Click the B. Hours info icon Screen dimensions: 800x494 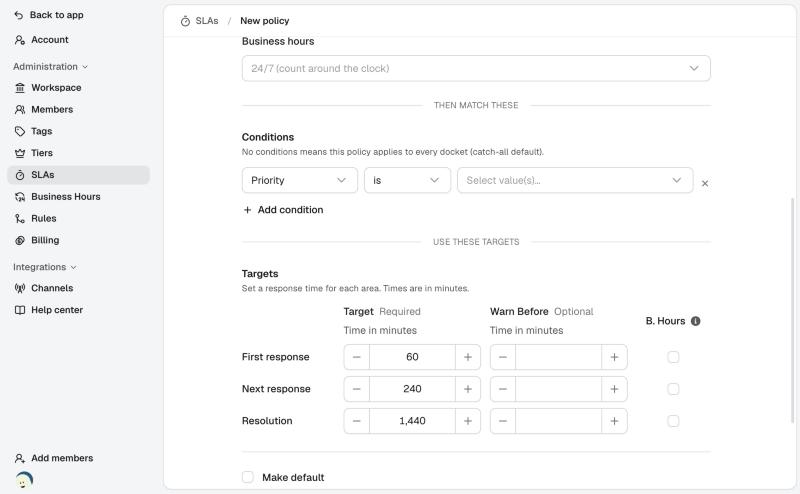point(695,321)
